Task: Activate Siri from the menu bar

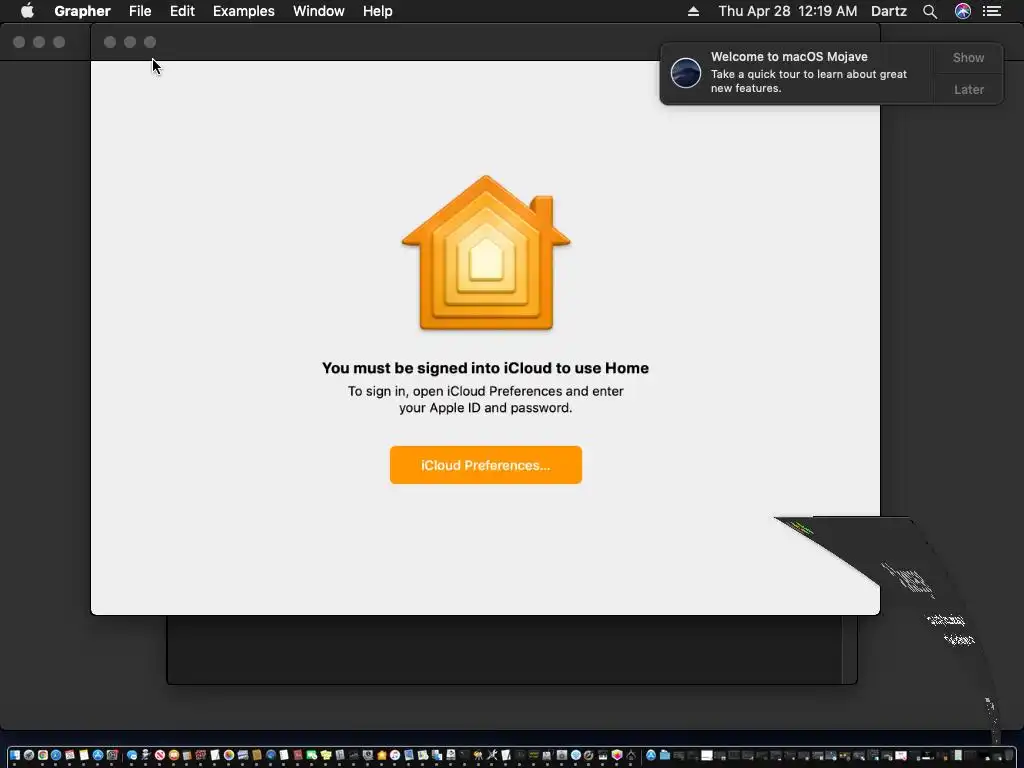Action: point(963,11)
